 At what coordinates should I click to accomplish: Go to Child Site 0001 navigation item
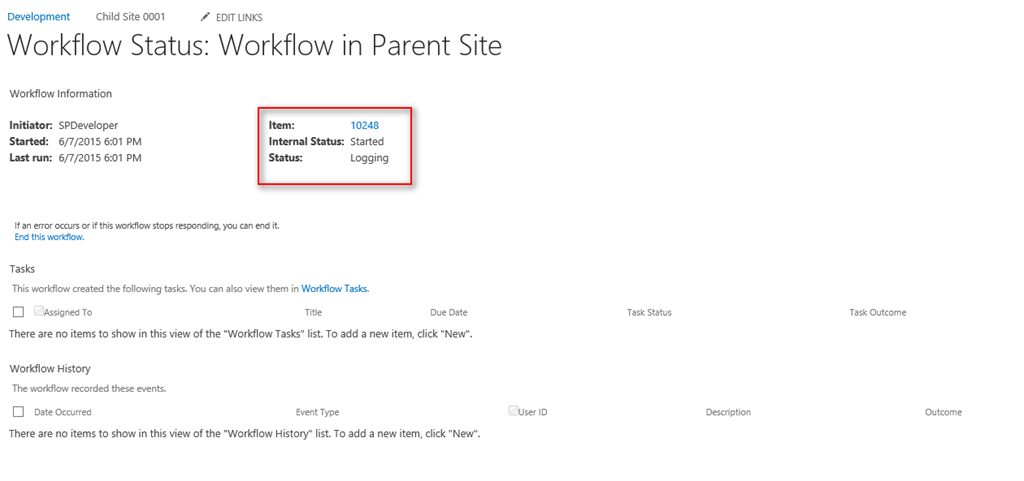point(130,17)
